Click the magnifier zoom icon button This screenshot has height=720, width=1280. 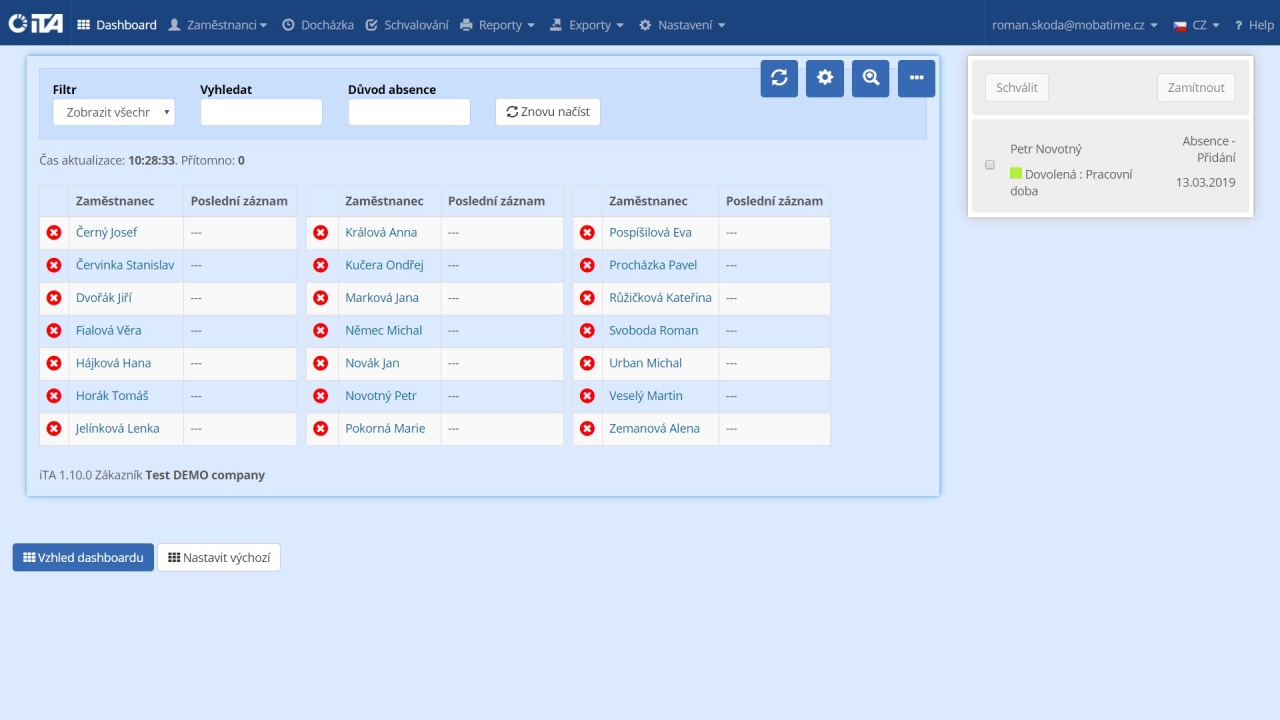tap(870, 78)
